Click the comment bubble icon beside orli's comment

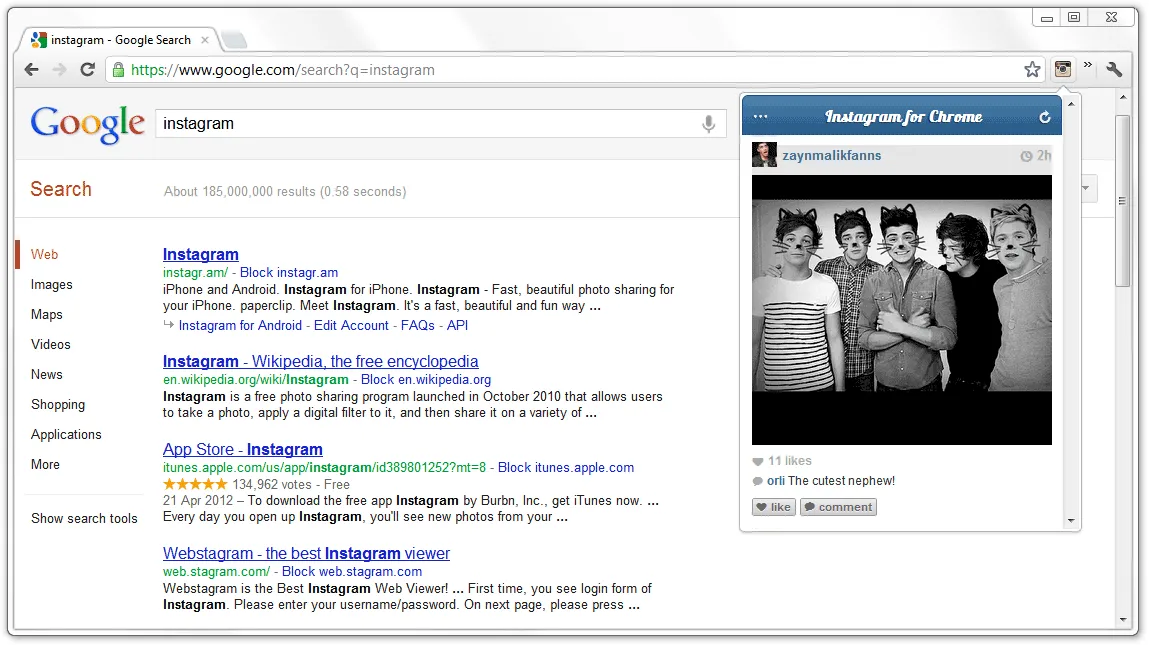tap(758, 481)
